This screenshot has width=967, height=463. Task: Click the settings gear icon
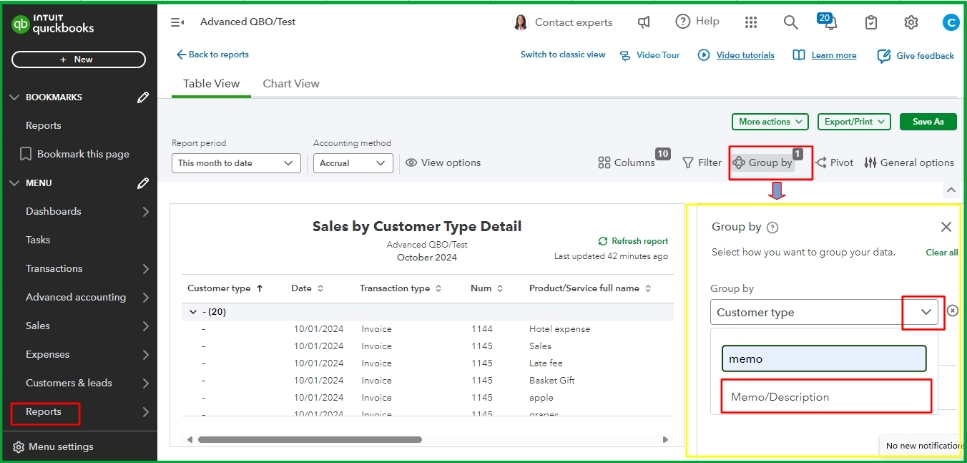click(x=911, y=22)
